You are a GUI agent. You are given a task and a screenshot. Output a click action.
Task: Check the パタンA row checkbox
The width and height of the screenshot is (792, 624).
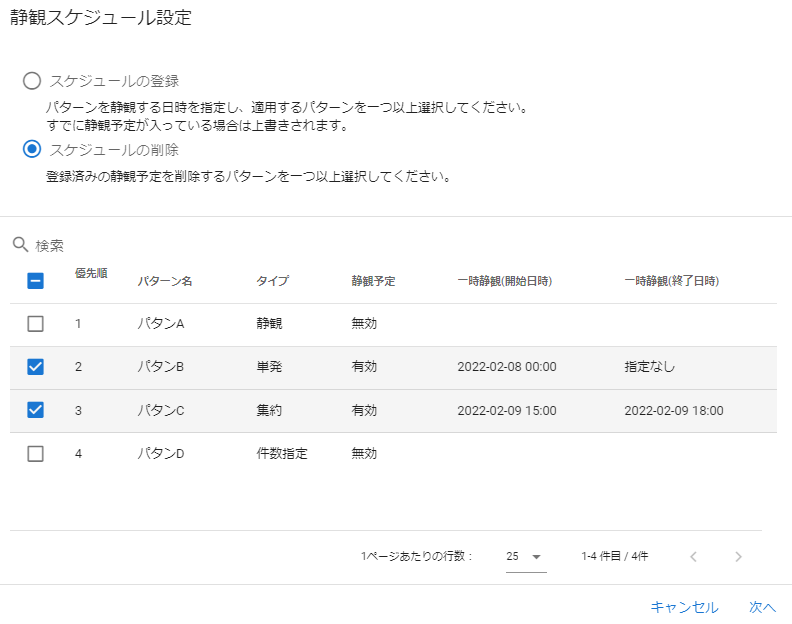(35, 324)
